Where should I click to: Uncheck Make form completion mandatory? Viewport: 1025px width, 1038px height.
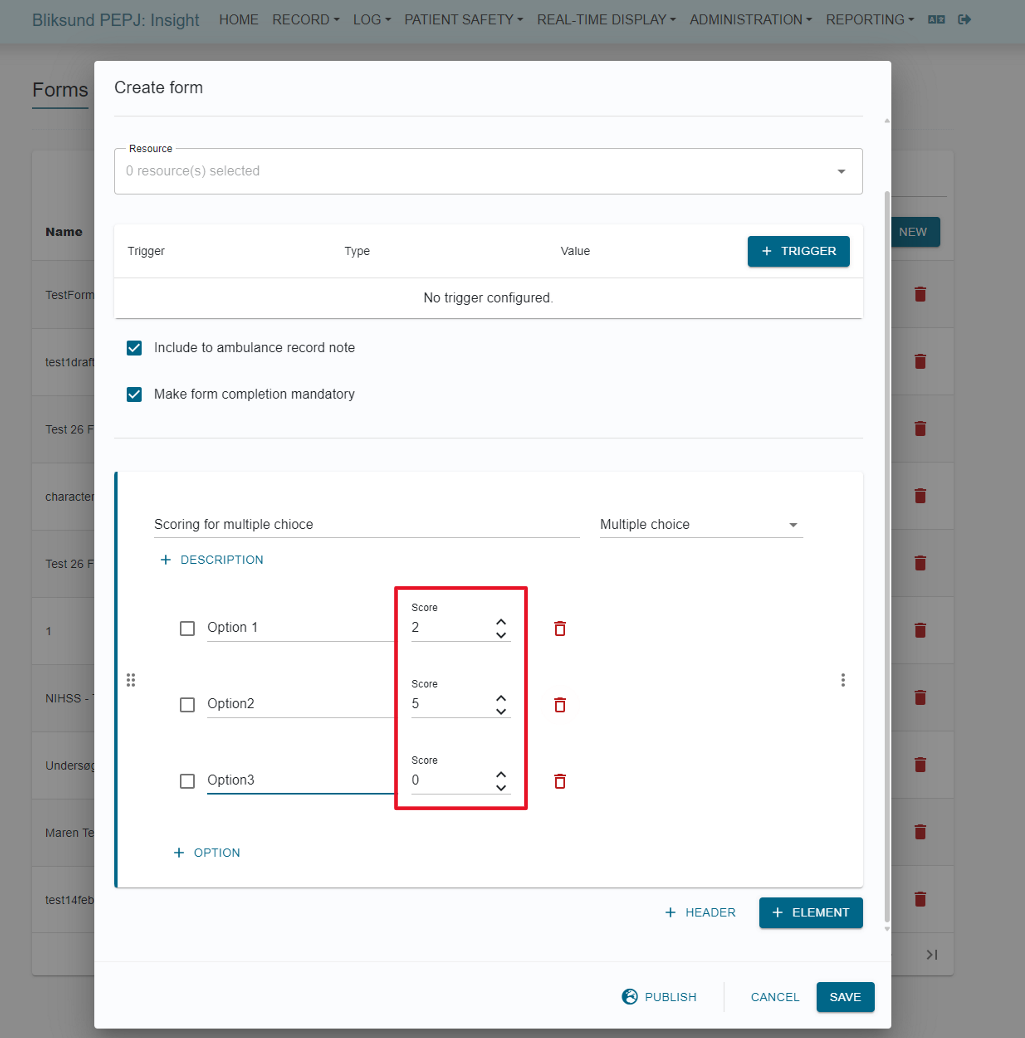click(x=134, y=395)
